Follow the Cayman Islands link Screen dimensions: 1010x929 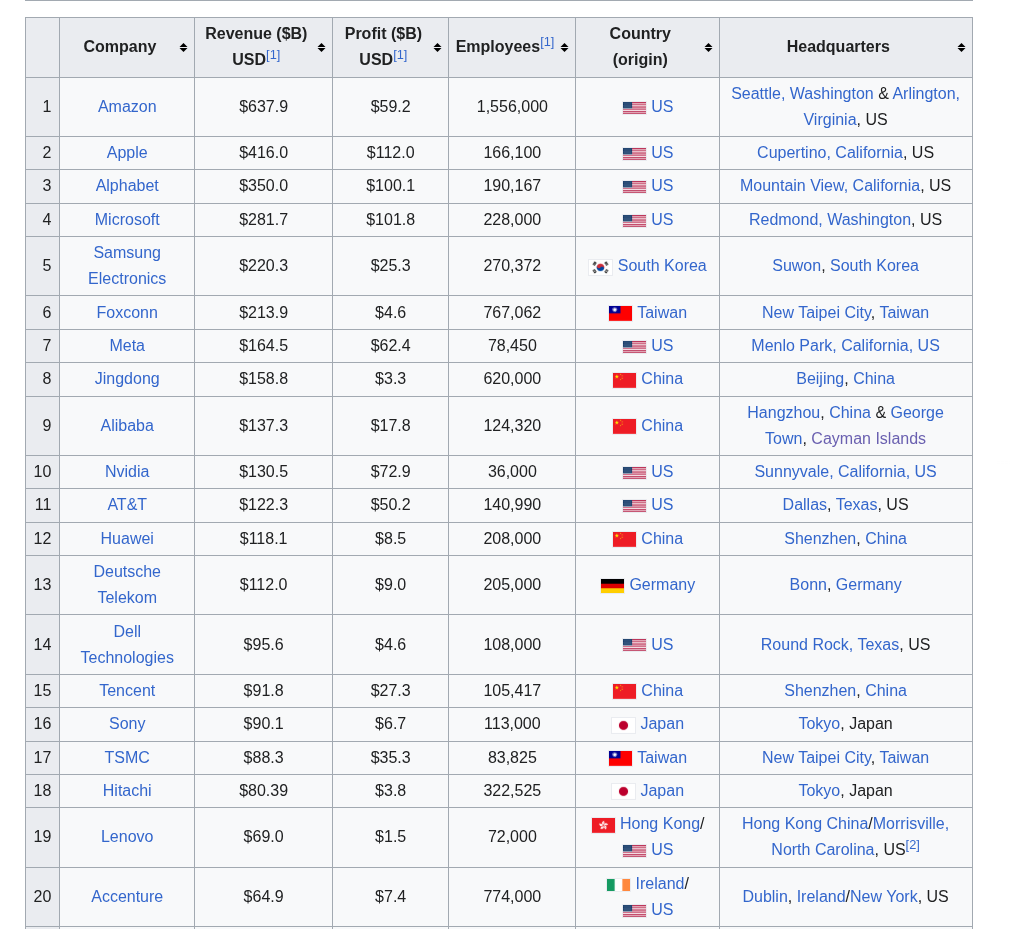868,439
